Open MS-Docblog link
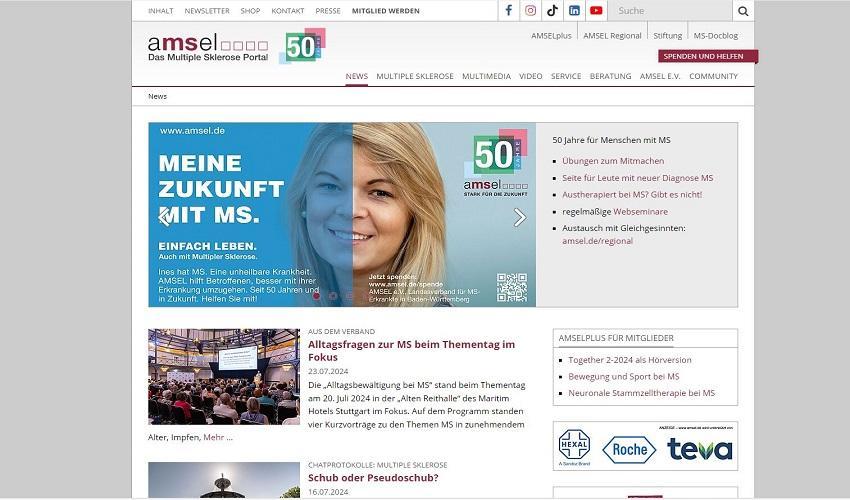The width and height of the screenshot is (850, 500). 716,36
